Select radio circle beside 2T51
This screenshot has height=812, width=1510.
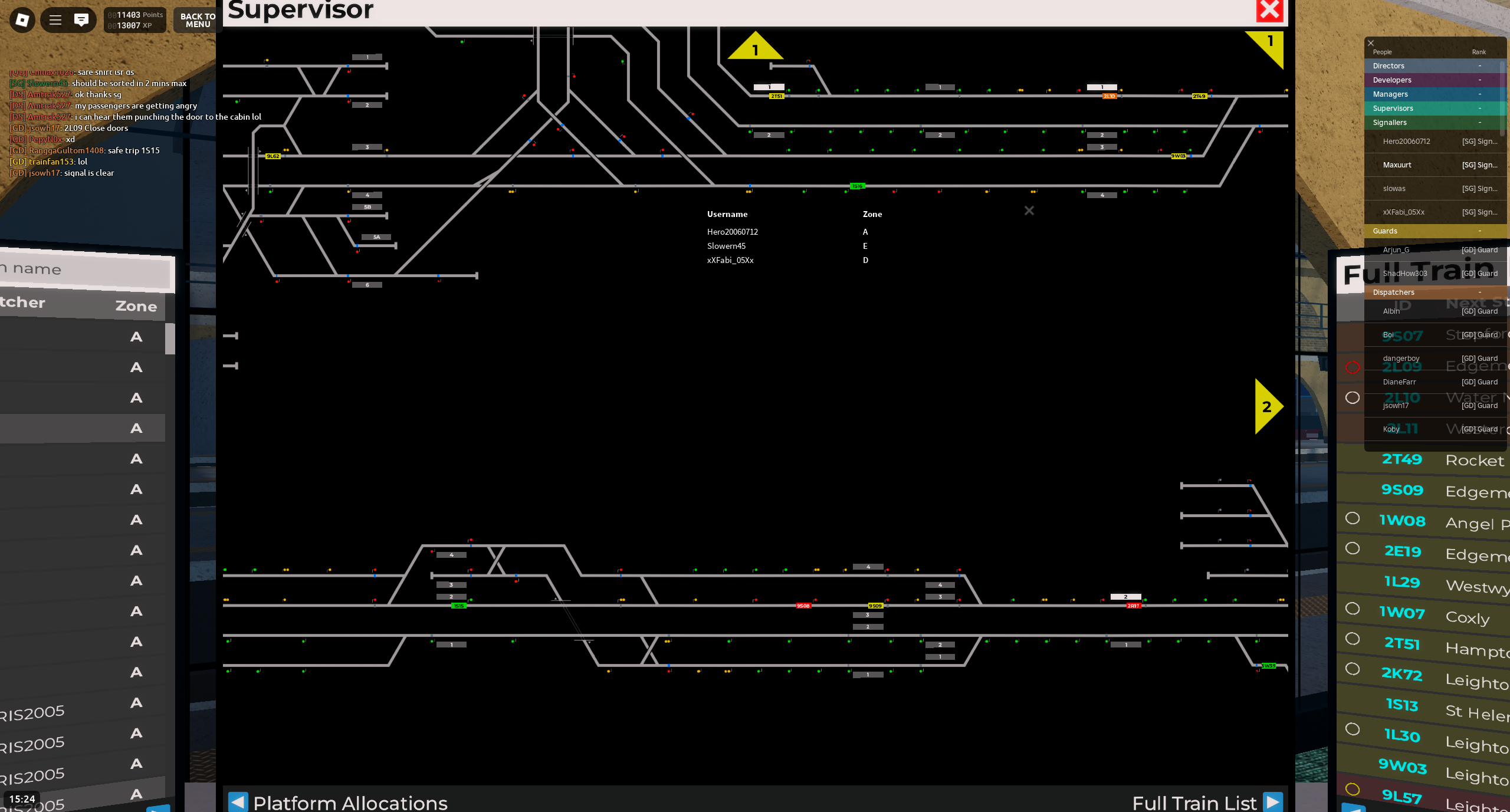point(1353,639)
